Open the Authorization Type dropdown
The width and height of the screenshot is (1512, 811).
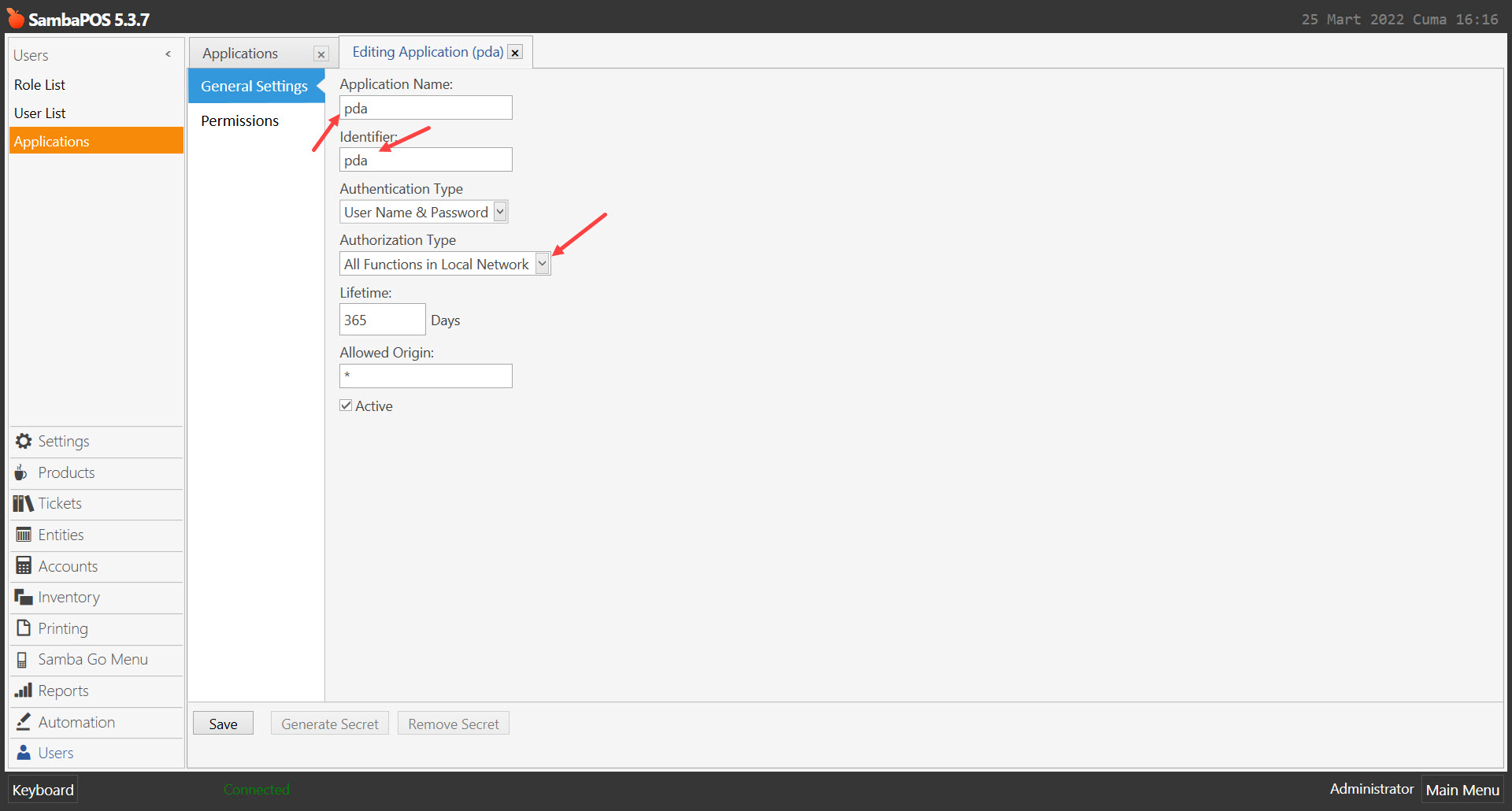(542, 263)
